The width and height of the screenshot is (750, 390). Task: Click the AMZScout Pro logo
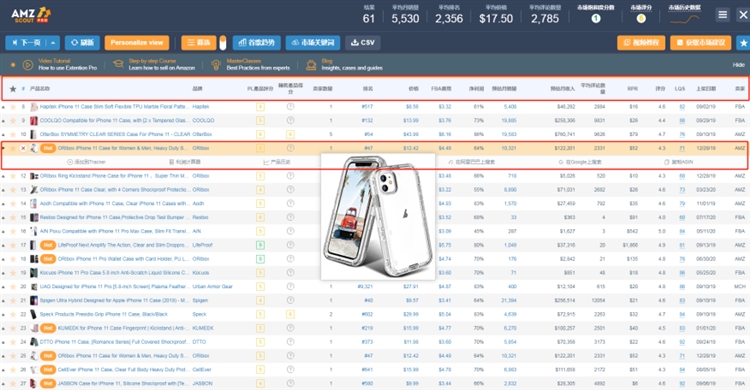tap(31, 15)
